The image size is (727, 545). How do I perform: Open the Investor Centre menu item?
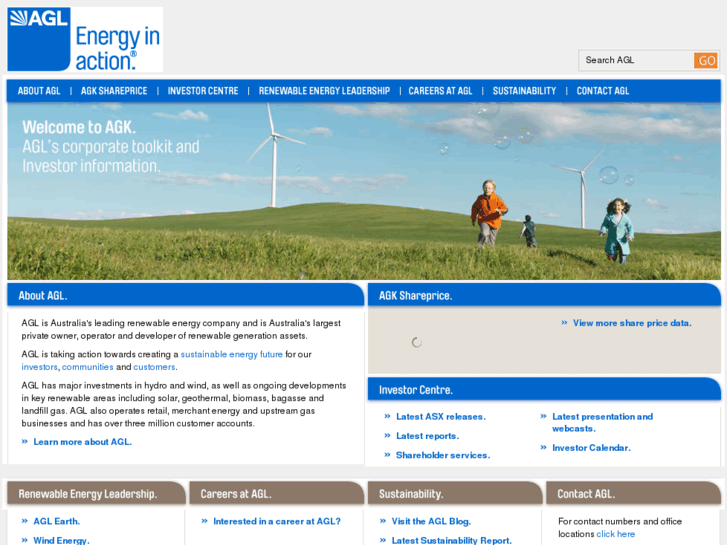click(x=203, y=91)
